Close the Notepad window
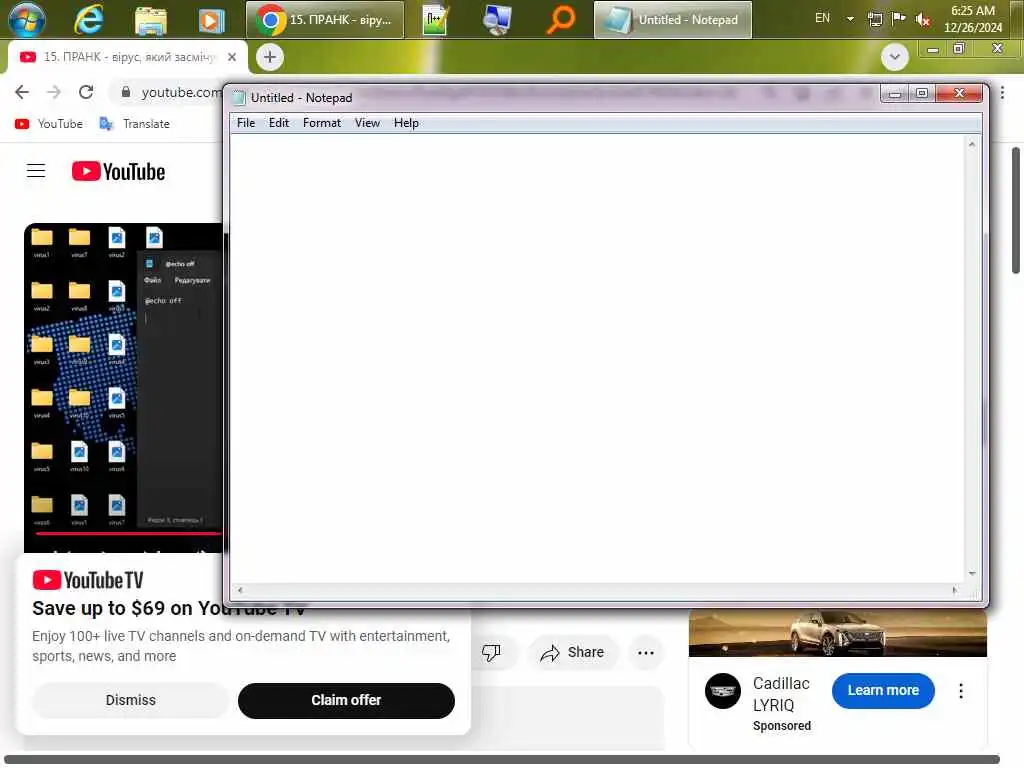 [959, 94]
